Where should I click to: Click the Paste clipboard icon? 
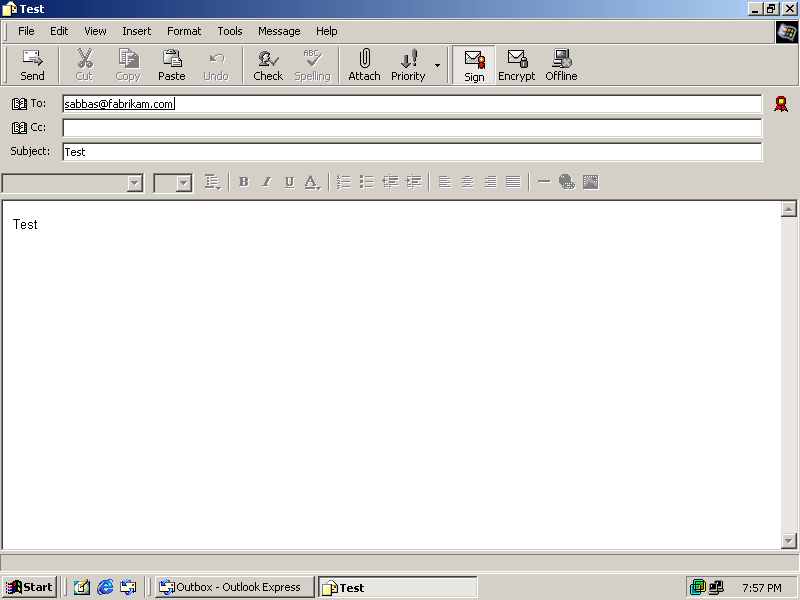coord(172,59)
